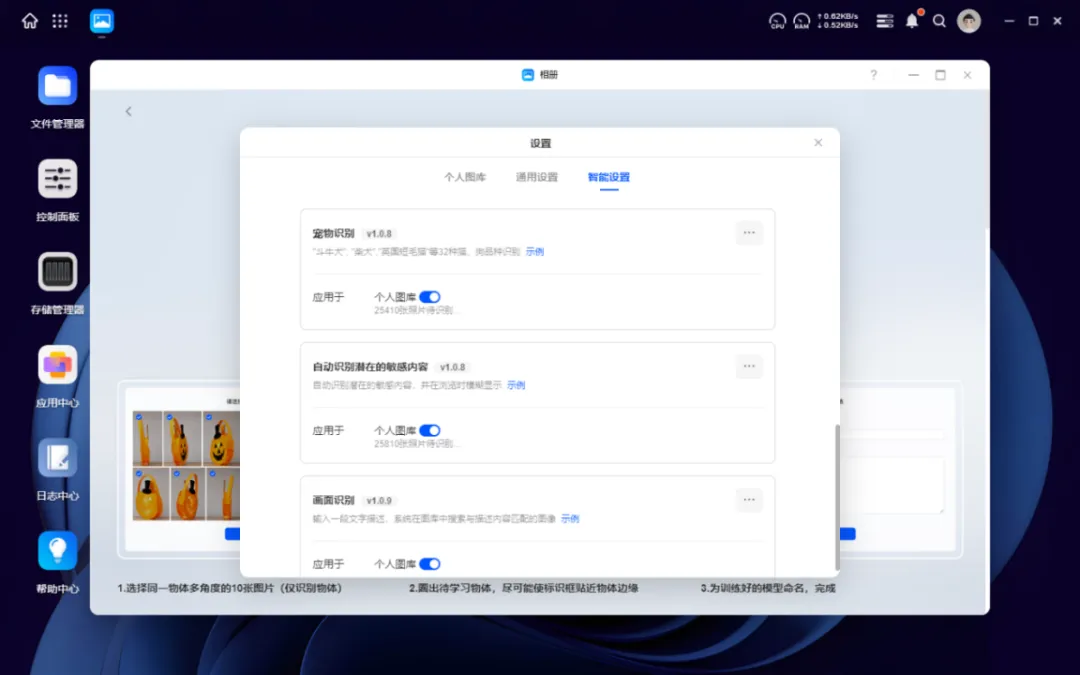Open the 文件管理器 from the dock
The width and height of the screenshot is (1080, 675).
point(57,85)
